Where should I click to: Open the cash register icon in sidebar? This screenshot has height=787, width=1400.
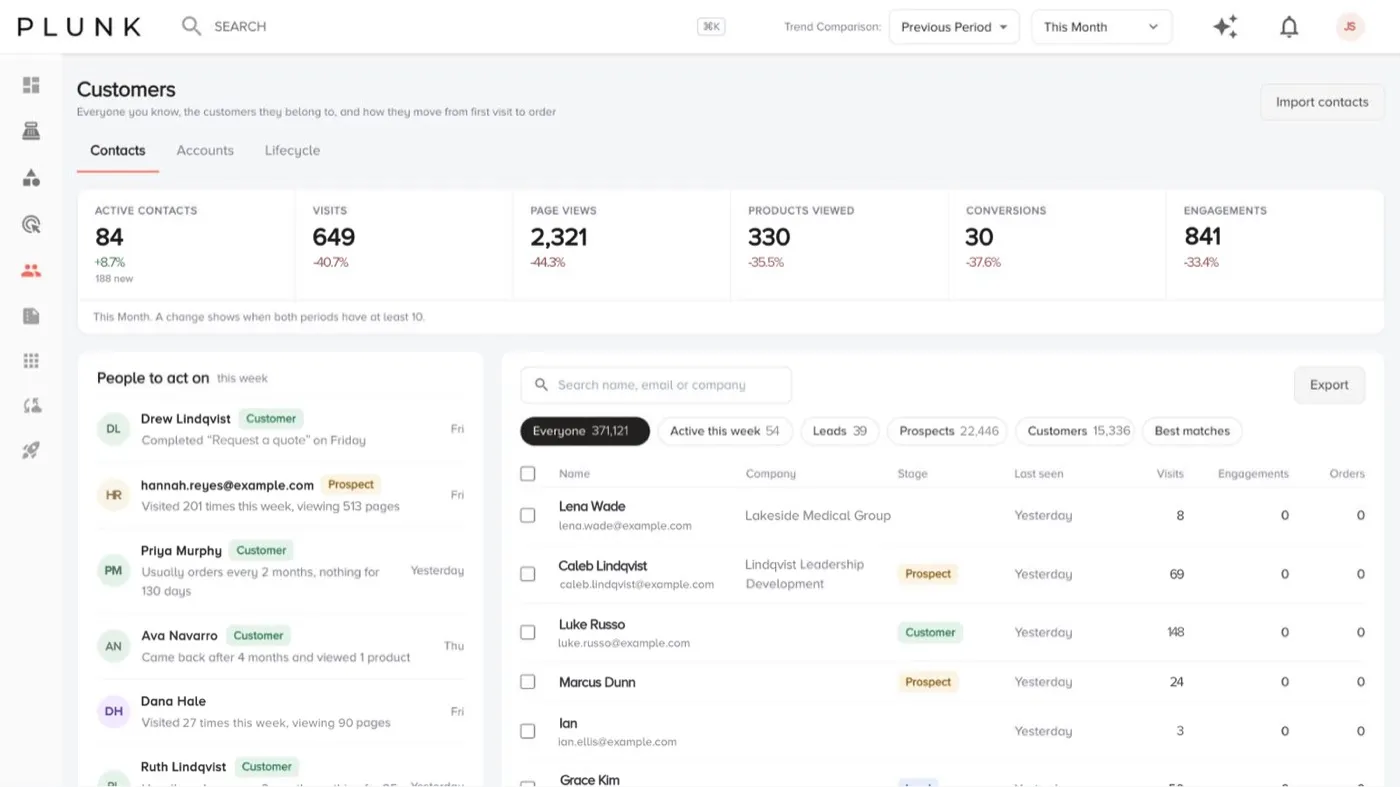click(31, 131)
